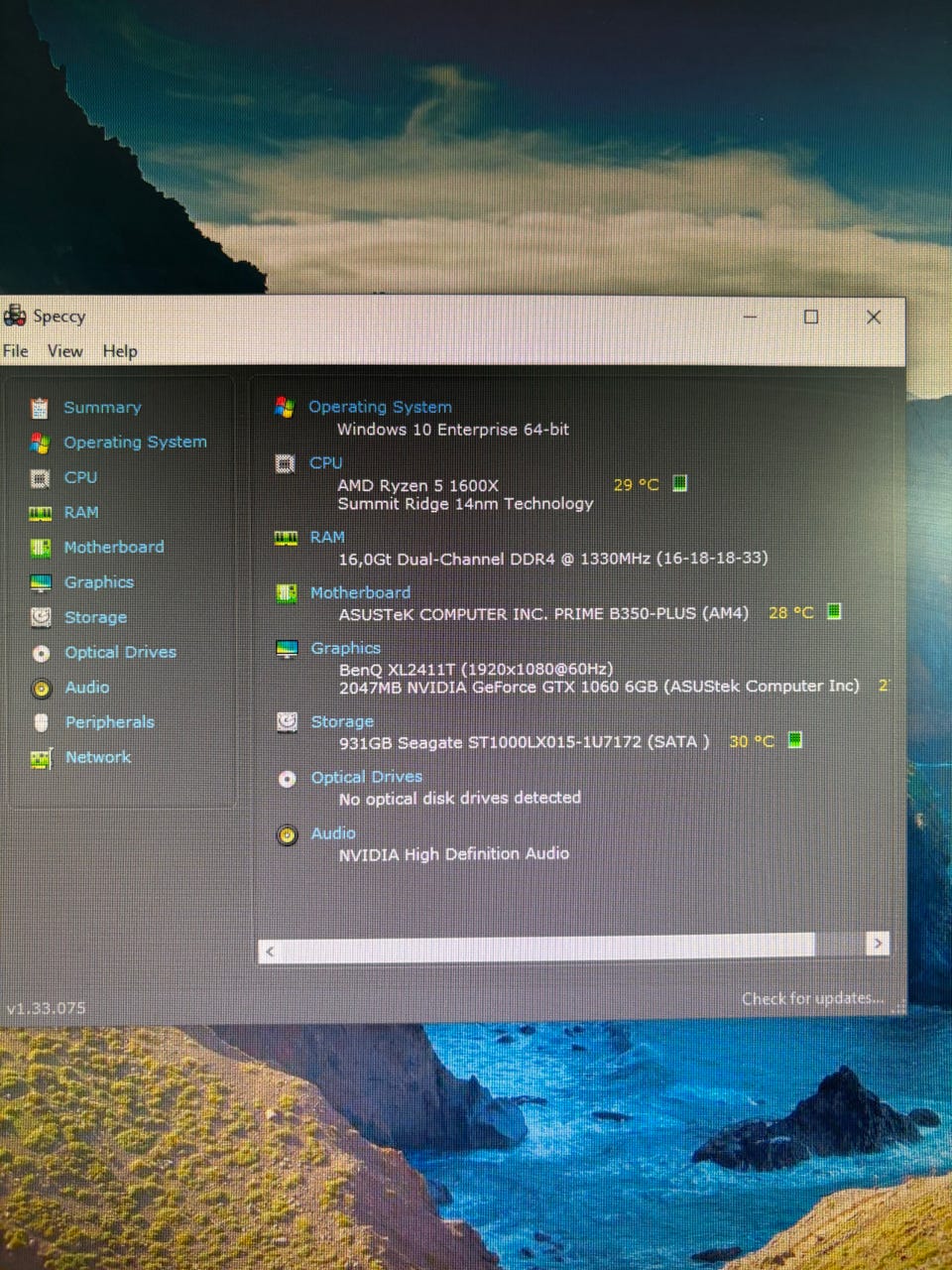
Task: Open the Graphics summary heading link
Action: coord(346,649)
